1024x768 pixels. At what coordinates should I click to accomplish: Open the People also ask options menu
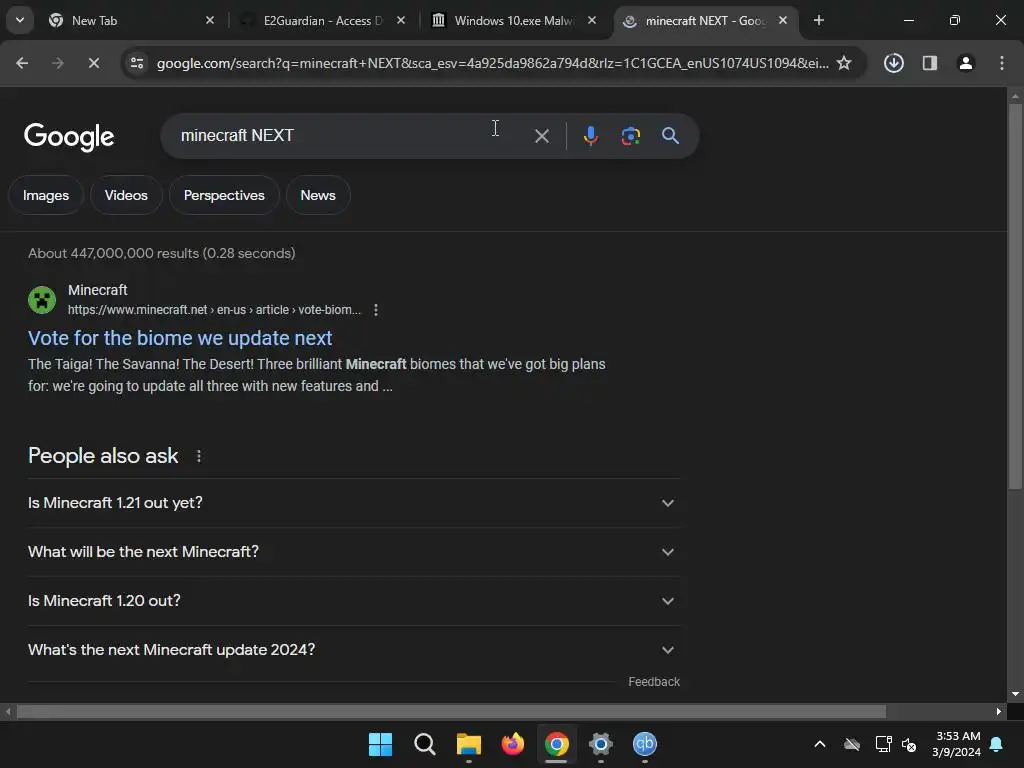[x=199, y=456]
